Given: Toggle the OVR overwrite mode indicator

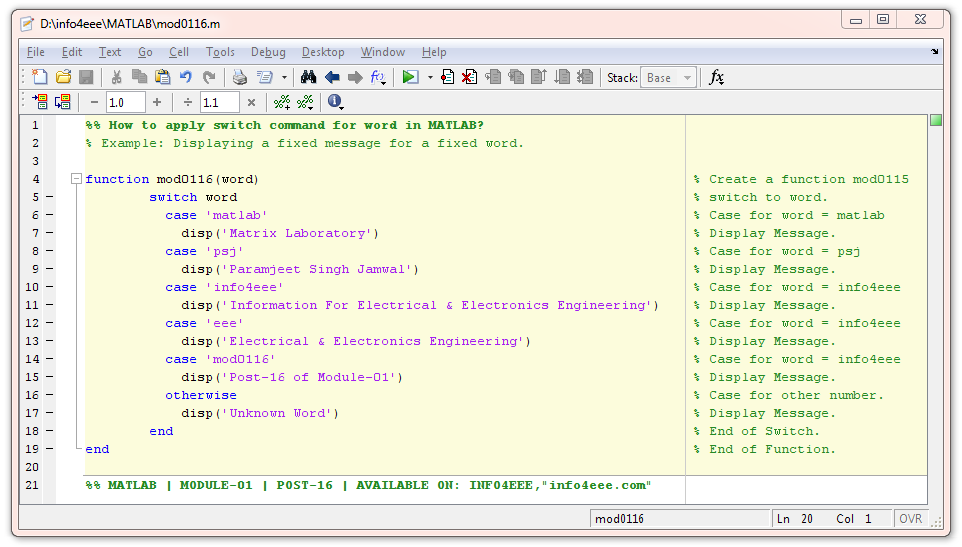Looking at the screenshot, I should (x=910, y=519).
